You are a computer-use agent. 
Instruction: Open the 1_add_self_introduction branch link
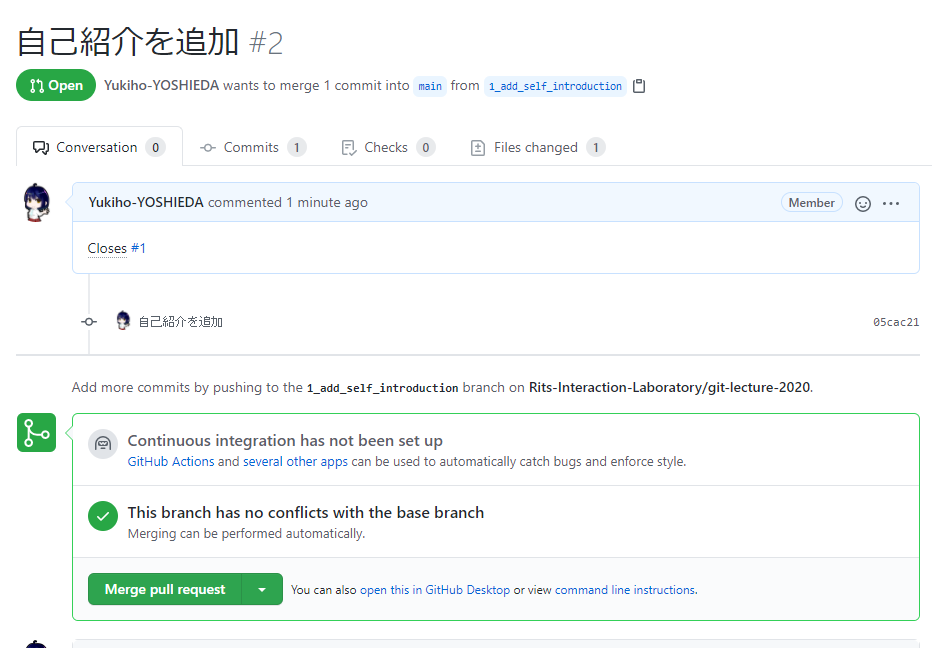[555, 86]
